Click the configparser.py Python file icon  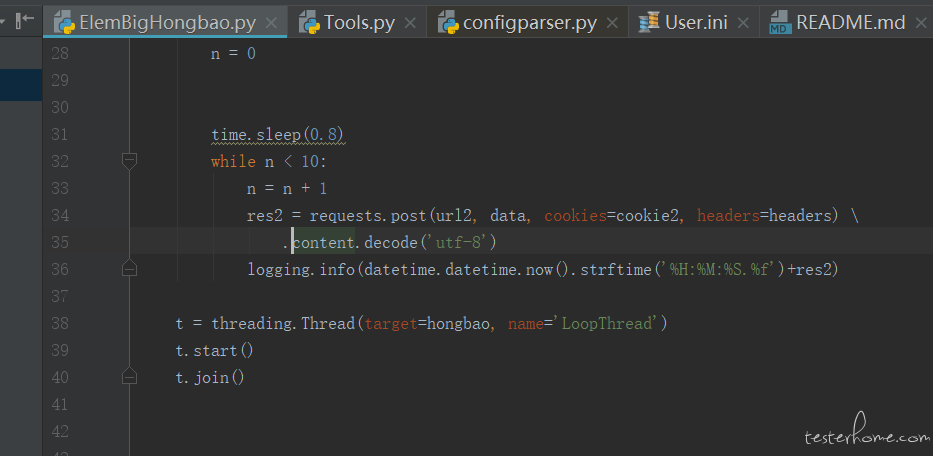(x=449, y=23)
